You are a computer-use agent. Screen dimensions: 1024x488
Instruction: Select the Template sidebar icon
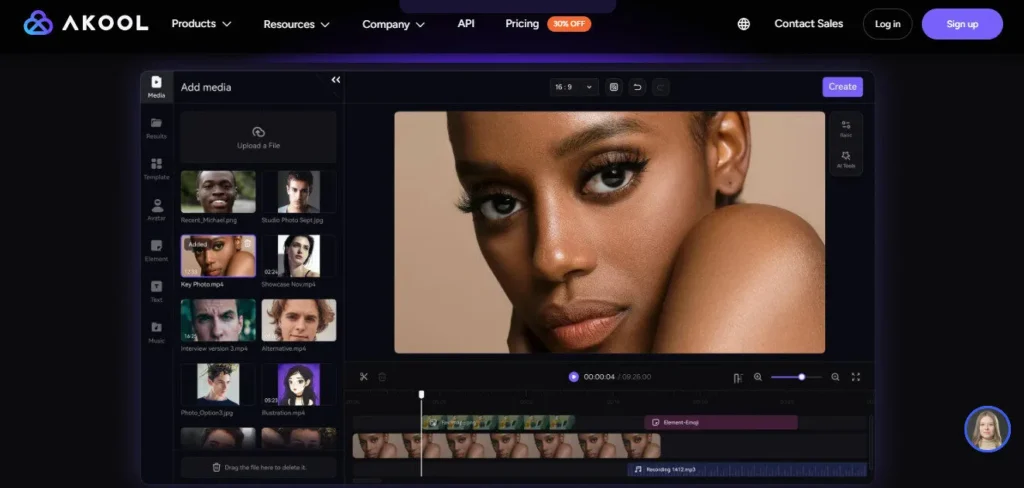point(156,168)
